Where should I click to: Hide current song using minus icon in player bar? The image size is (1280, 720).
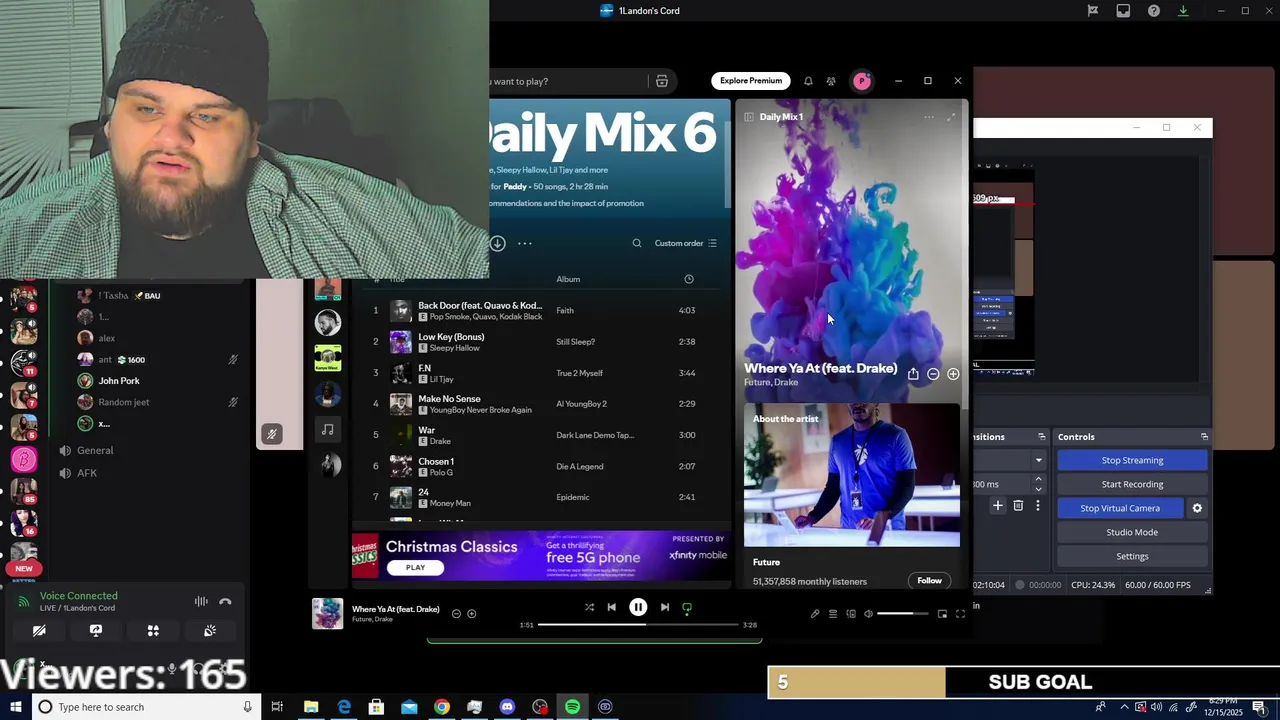tap(456, 614)
